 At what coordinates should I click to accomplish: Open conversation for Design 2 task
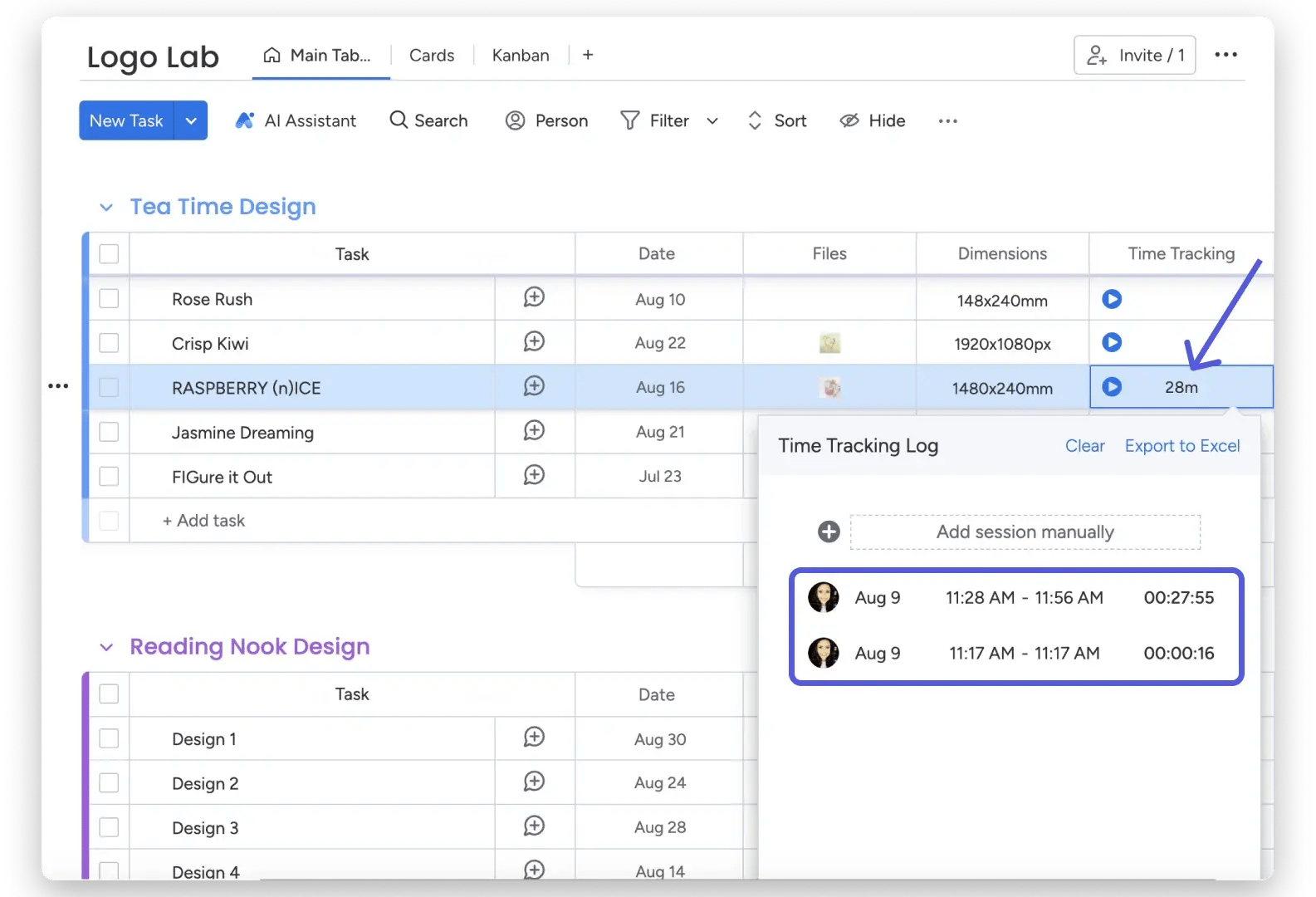tap(534, 782)
